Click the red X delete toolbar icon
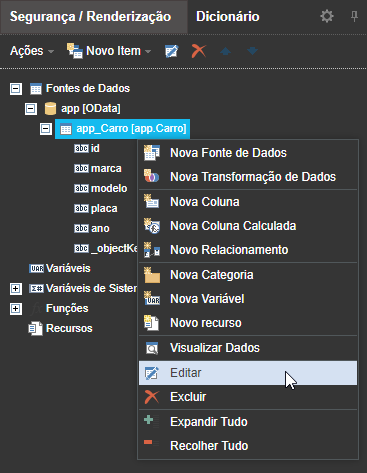 click(x=199, y=51)
